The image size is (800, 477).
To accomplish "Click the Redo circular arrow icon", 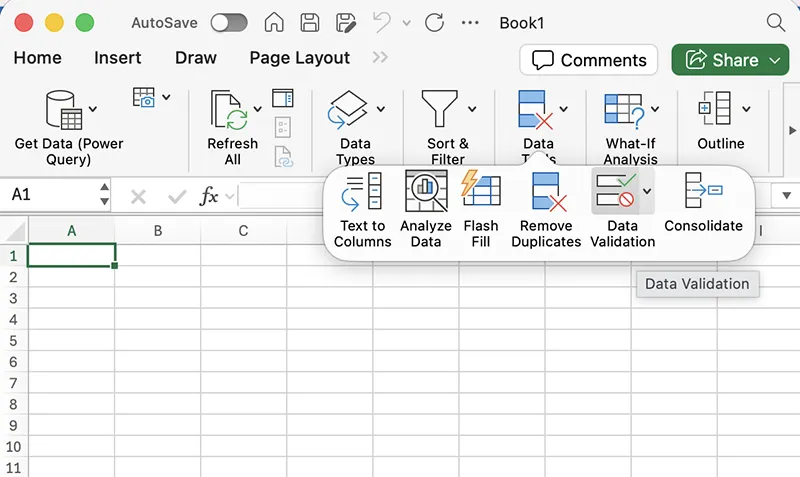I will tap(435, 23).
